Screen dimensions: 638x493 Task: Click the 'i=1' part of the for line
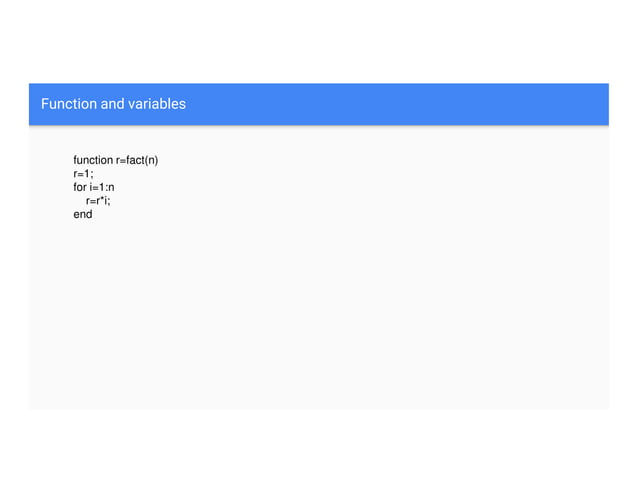pyautogui.click(x=97, y=187)
